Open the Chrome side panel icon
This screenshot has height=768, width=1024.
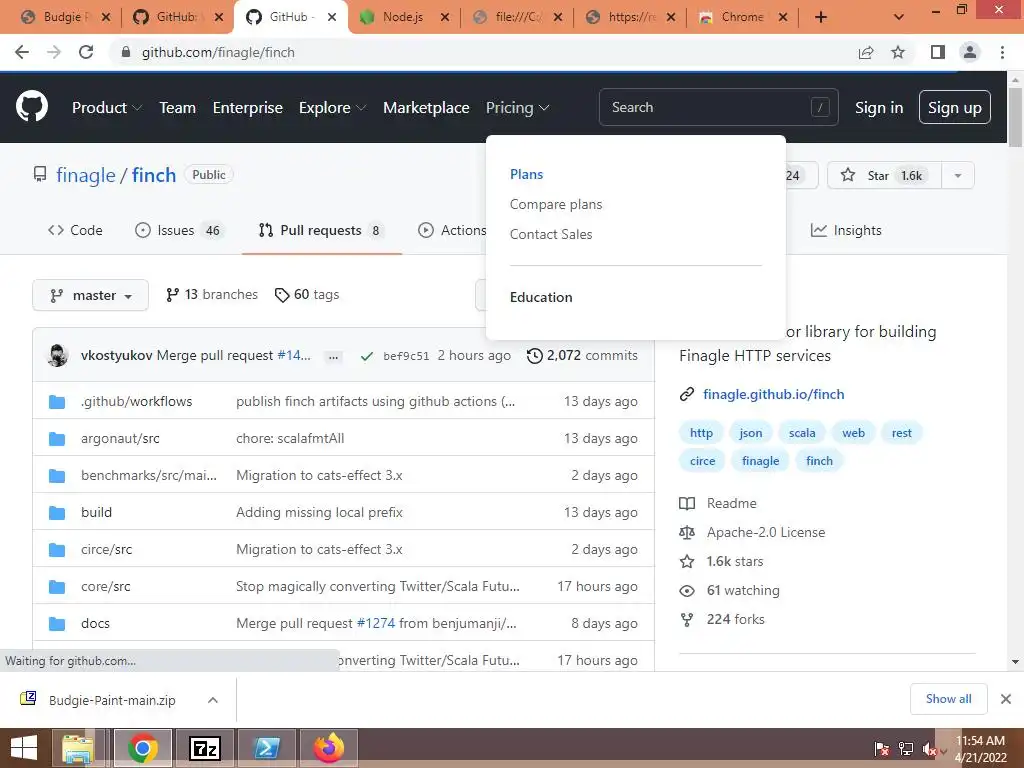point(938,52)
